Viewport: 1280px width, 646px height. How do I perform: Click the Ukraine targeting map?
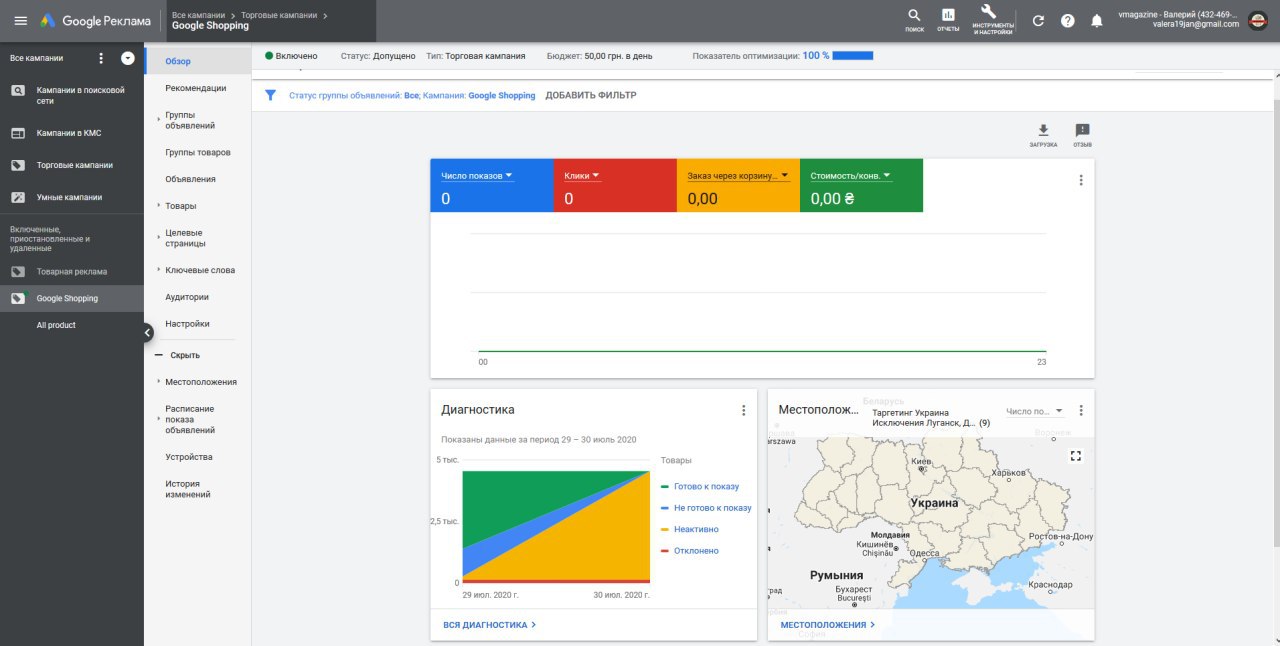point(931,522)
